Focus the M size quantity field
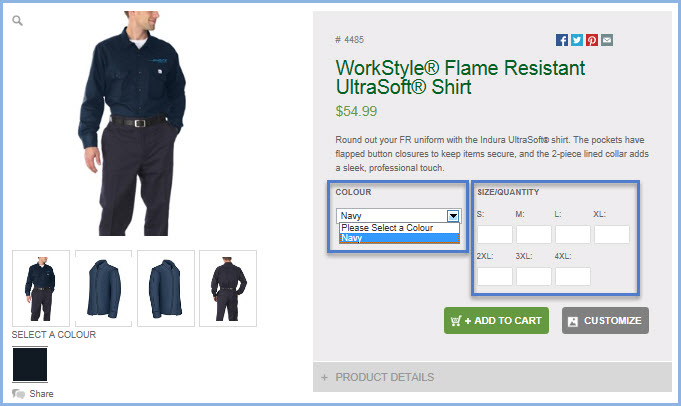The width and height of the screenshot is (681, 406). click(x=534, y=234)
